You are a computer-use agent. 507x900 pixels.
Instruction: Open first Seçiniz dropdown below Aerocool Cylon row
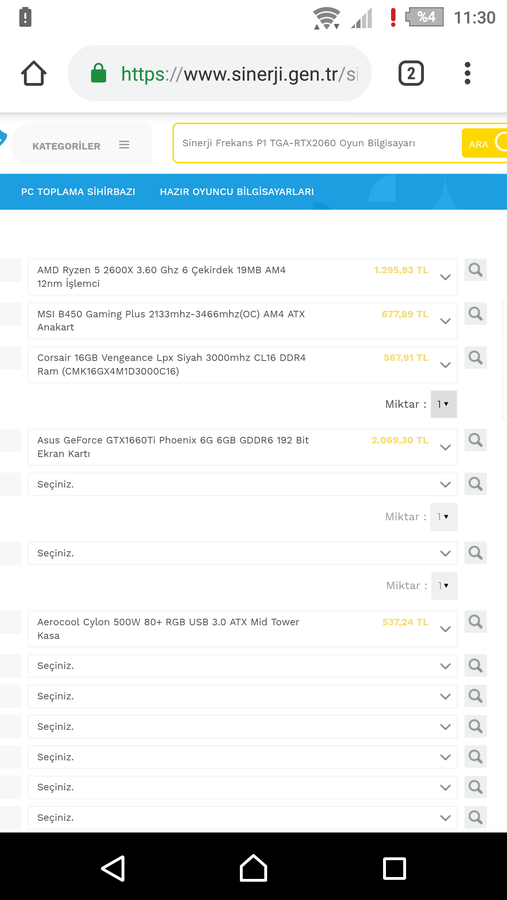(x=242, y=666)
